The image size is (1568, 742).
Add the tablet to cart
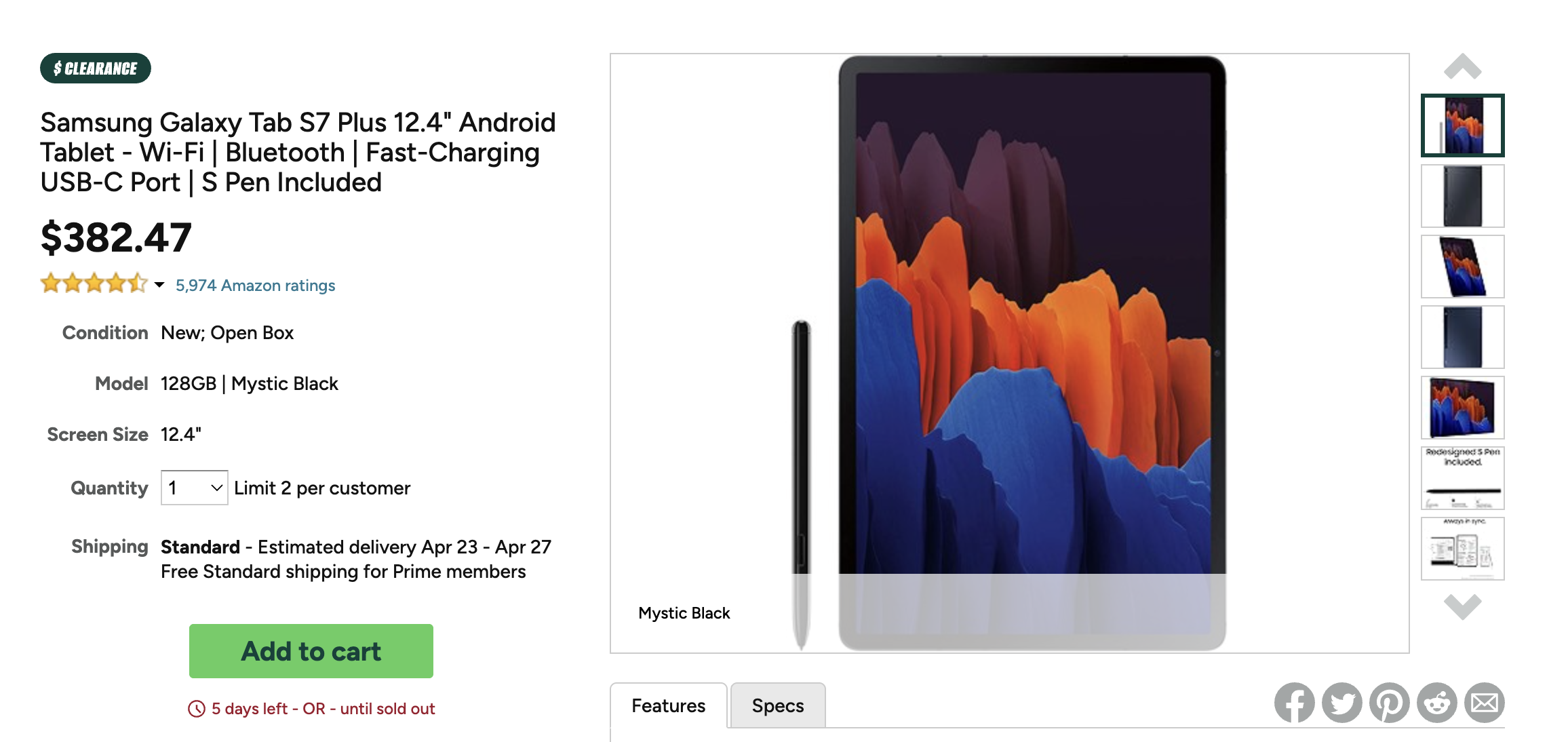point(311,651)
